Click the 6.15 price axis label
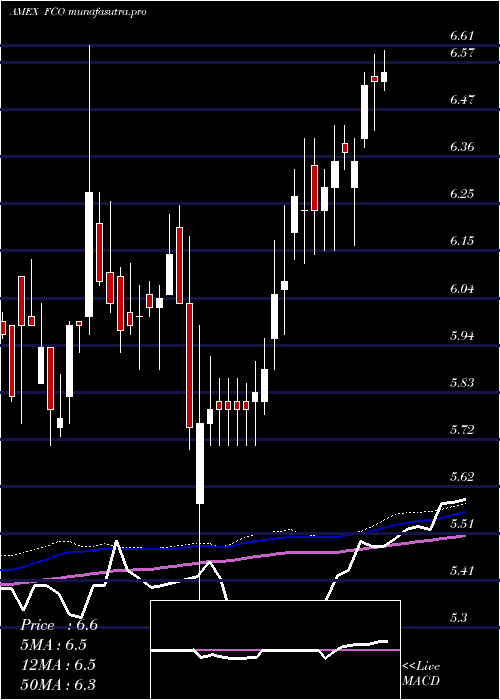Image resolution: width=500 pixels, height=700 pixels. click(462, 241)
